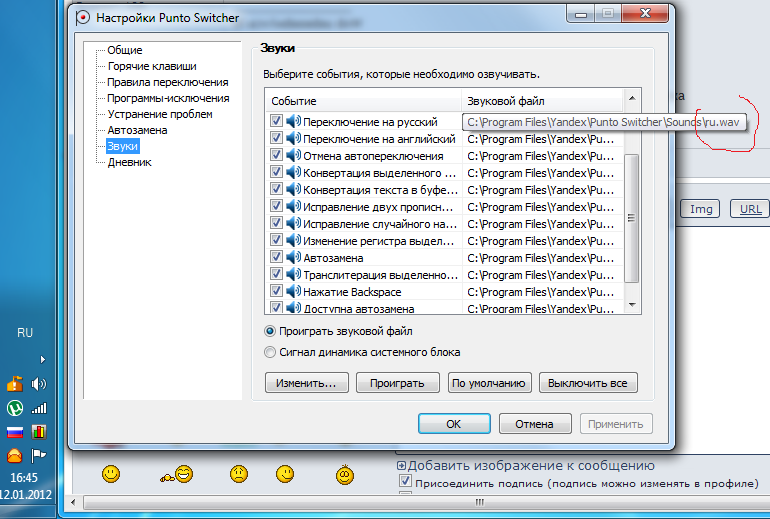Uncheck Переключение на английский event

pyautogui.click(x=276, y=138)
